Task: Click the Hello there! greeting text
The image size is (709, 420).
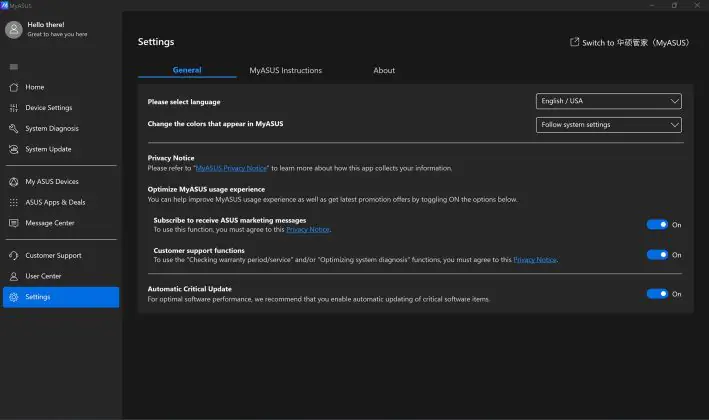Action: coord(46,25)
